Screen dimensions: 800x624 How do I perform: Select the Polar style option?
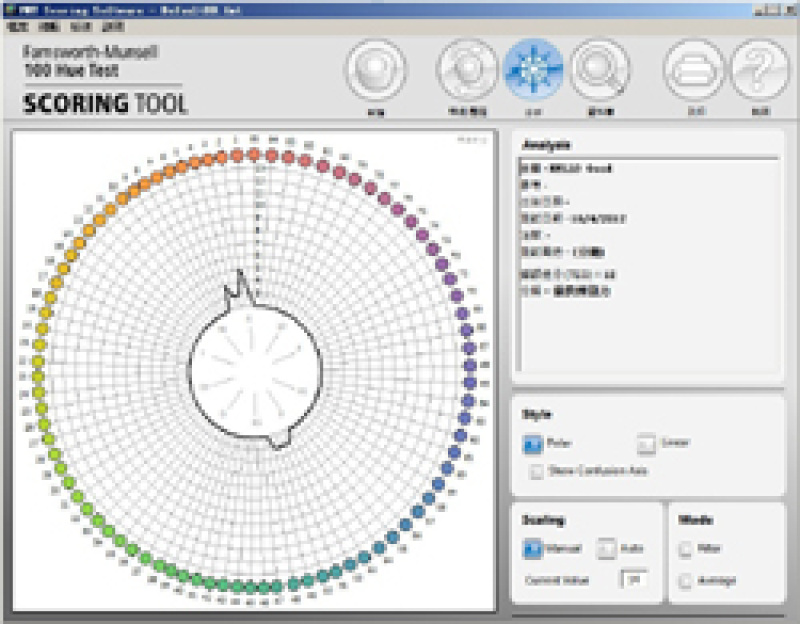click(533, 444)
